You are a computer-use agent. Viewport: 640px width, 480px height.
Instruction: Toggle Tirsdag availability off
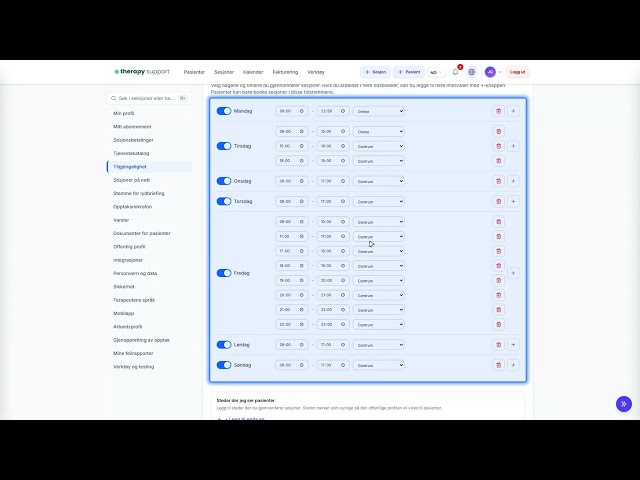click(224, 146)
